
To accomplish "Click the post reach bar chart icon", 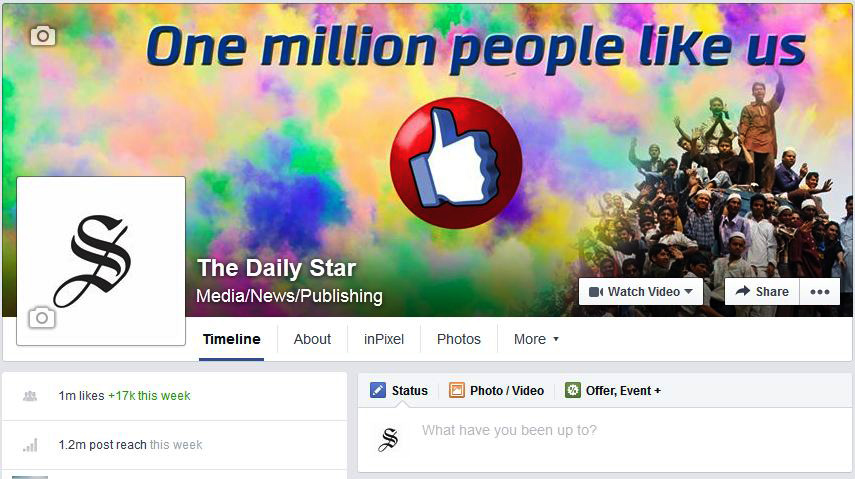I will click(31, 445).
